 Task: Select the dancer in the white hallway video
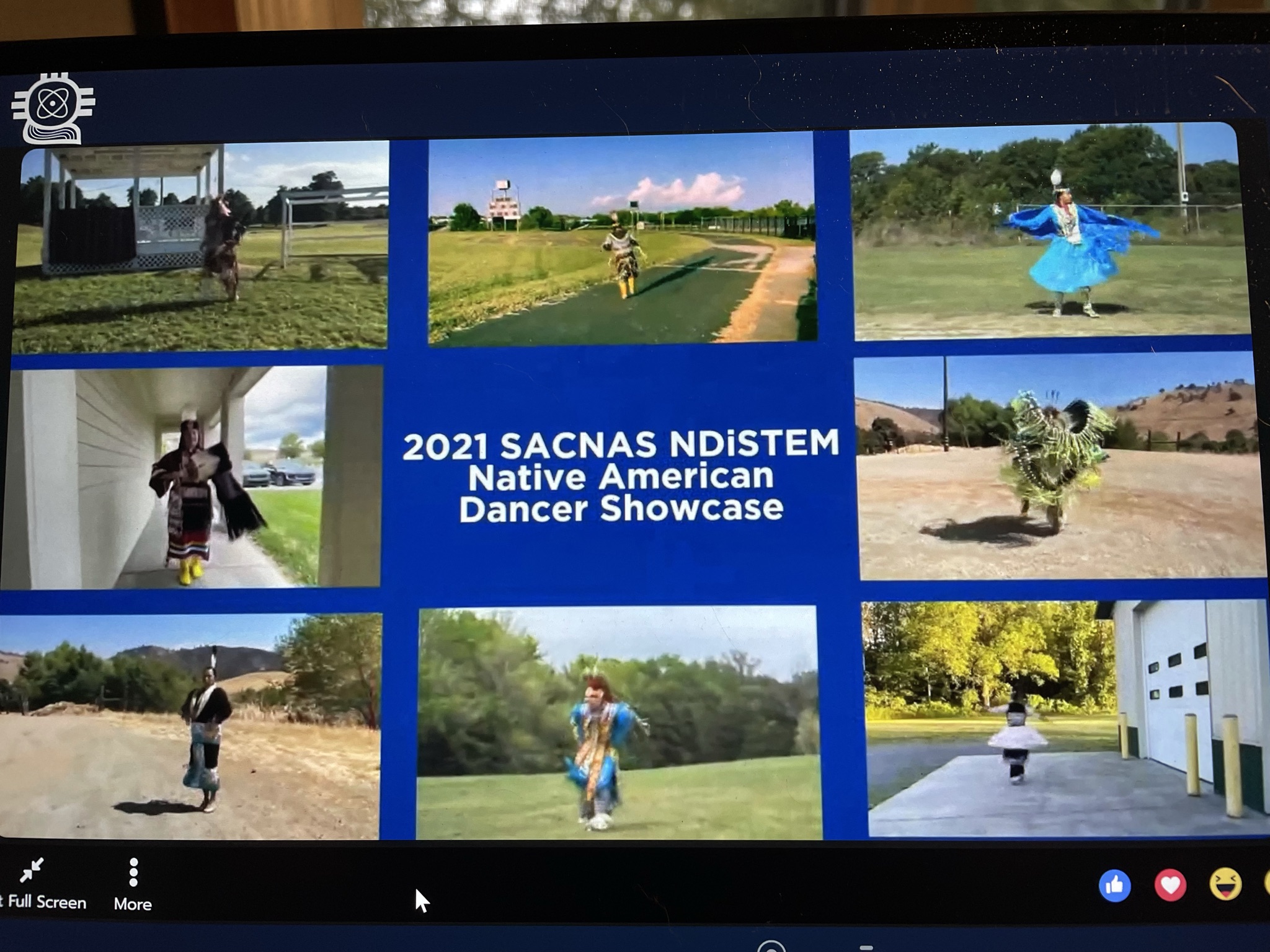tap(191, 477)
